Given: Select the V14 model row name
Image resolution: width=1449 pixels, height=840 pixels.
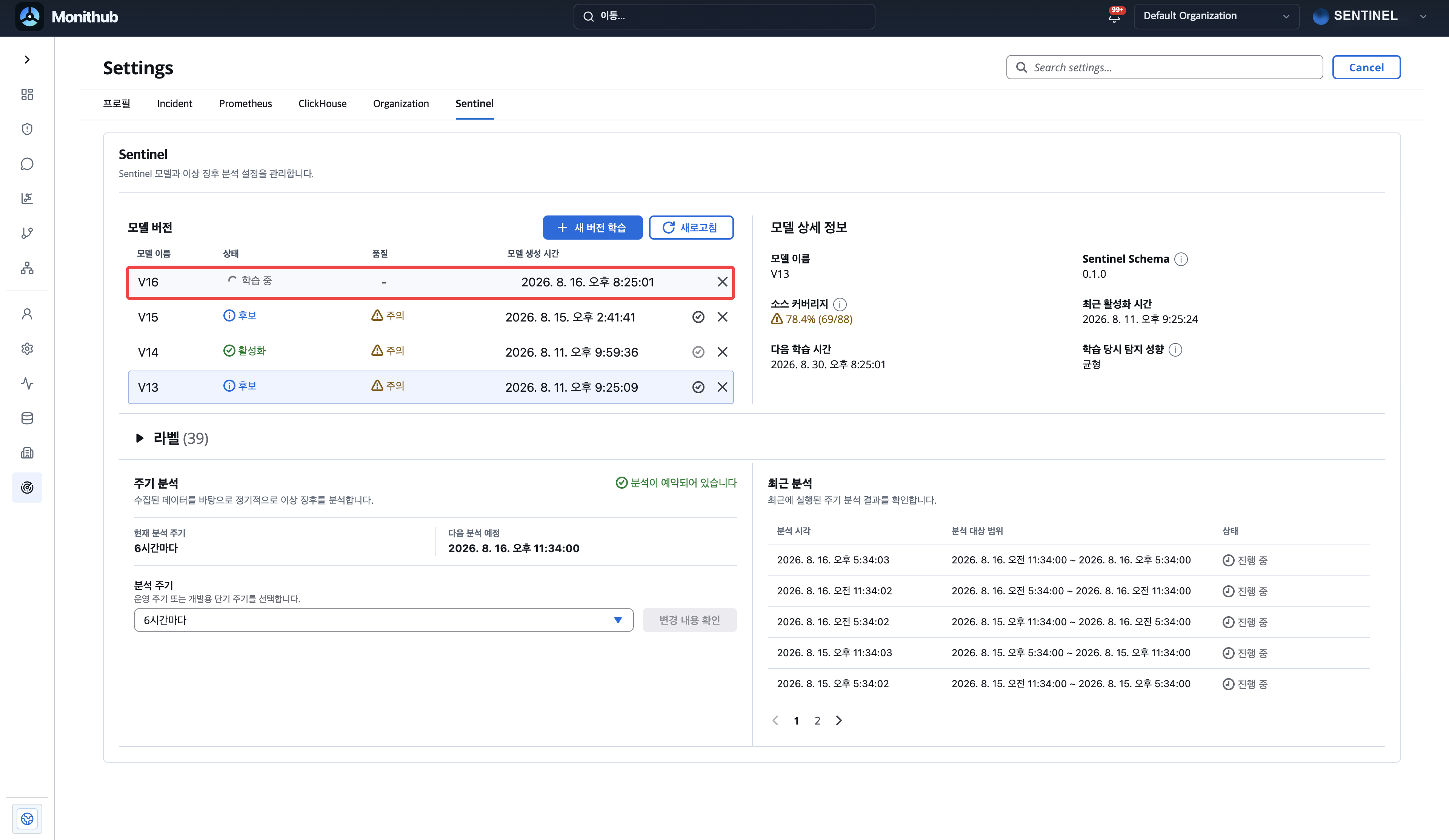Looking at the screenshot, I should point(148,352).
